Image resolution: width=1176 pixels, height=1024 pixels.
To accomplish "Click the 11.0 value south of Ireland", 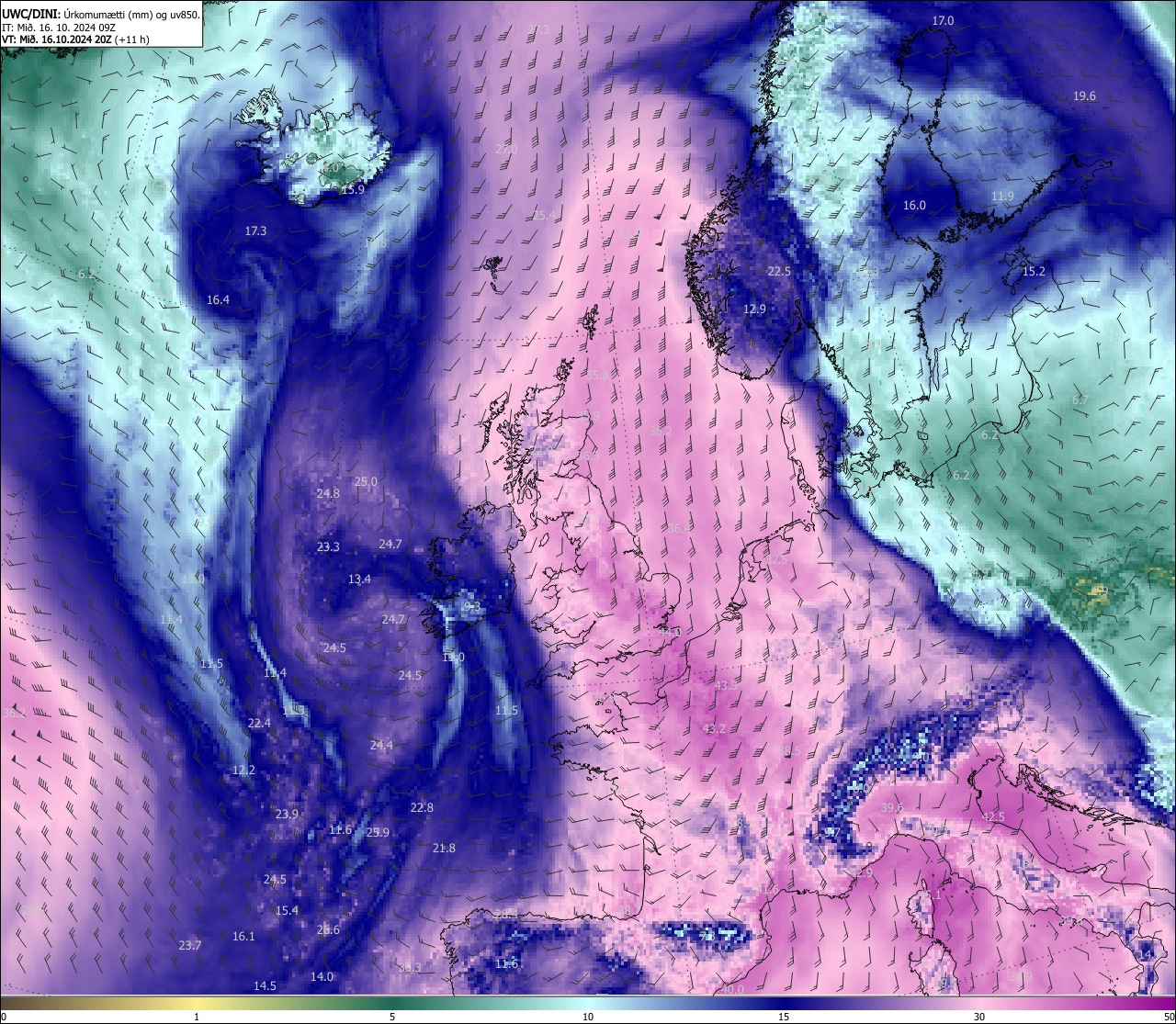I will (x=454, y=658).
